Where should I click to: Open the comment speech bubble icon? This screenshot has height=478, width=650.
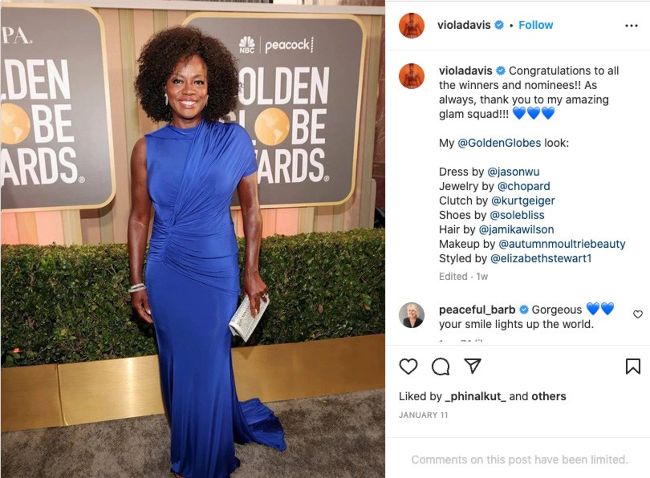(440, 366)
